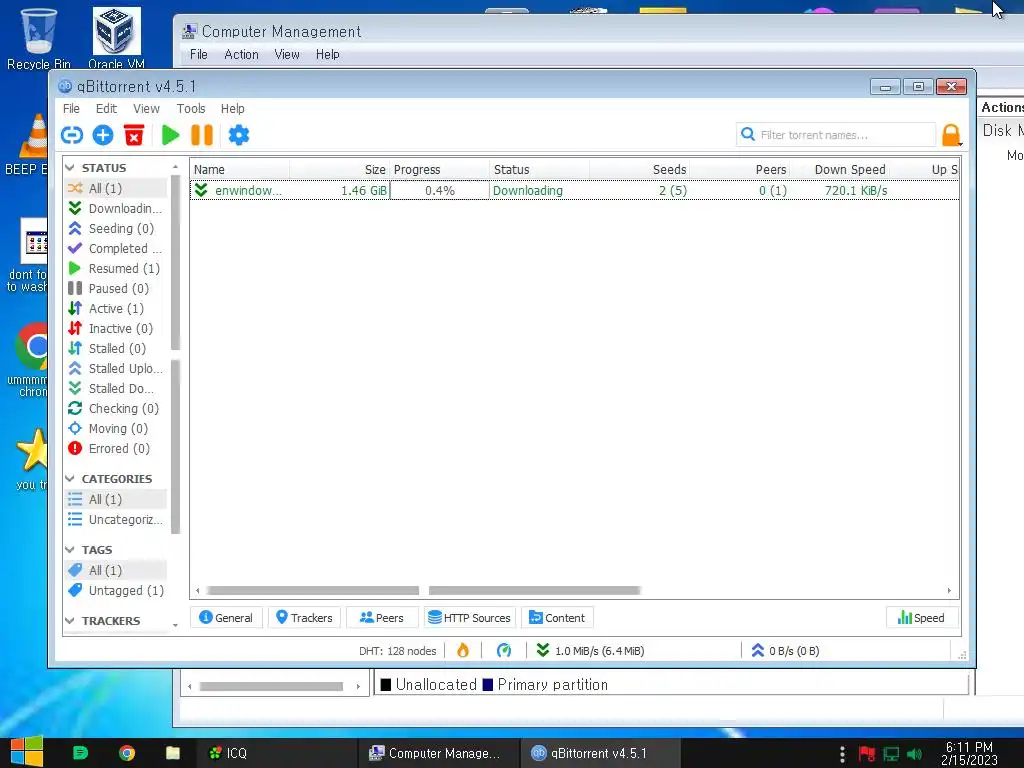The image size is (1024, 768).
Task: Click the orange lock icon
Action: pos(951,135)
